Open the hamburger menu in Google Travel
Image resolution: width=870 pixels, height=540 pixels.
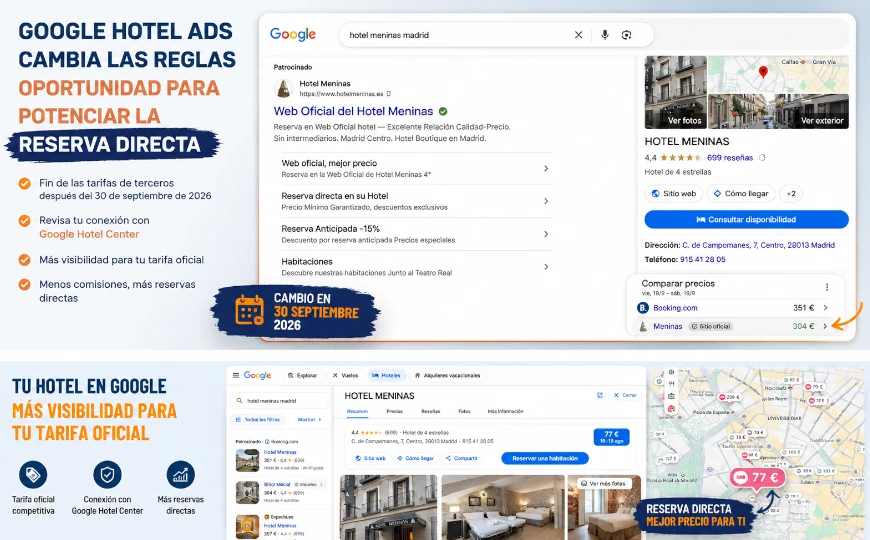236,375
